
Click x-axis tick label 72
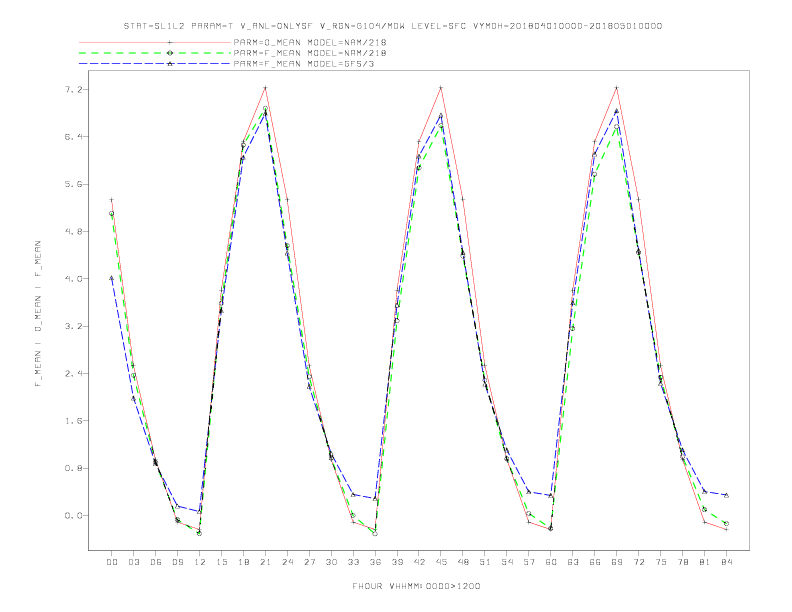[x=638, y=562]
